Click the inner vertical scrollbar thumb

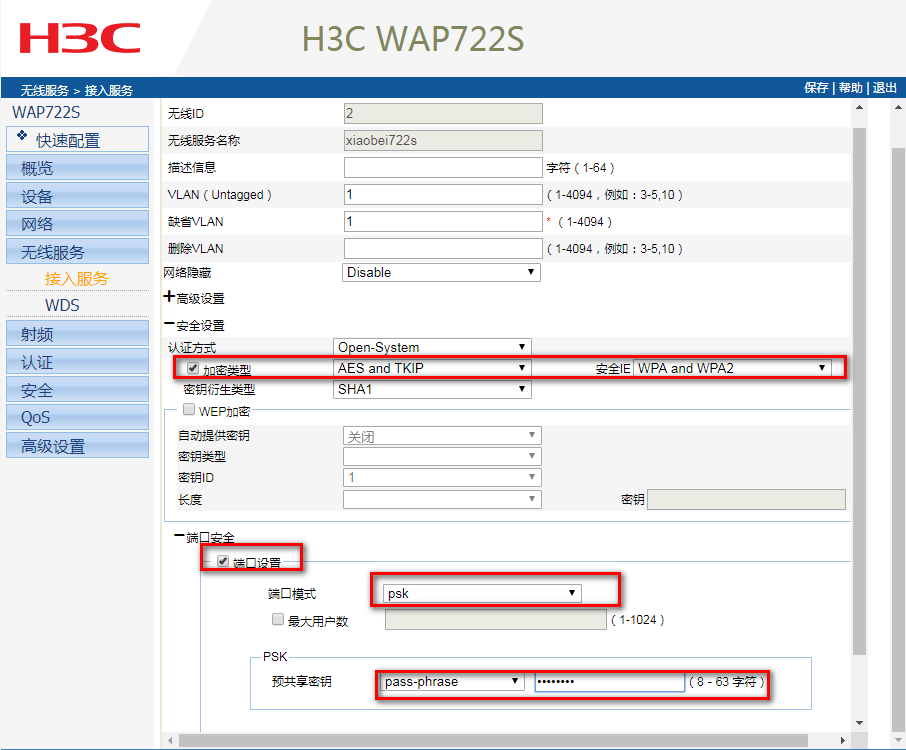click(859, 392)
